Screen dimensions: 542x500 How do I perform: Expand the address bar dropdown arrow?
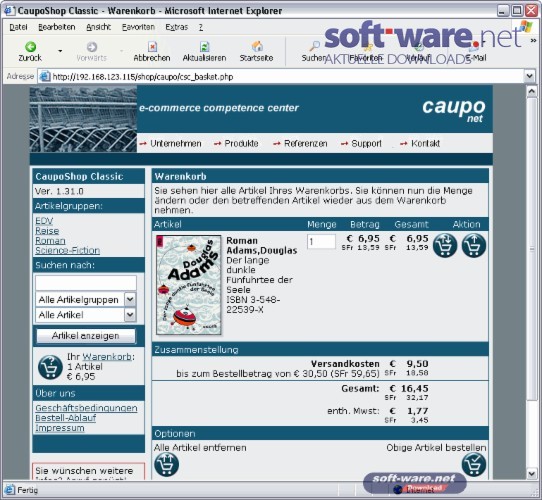(530, 76)
